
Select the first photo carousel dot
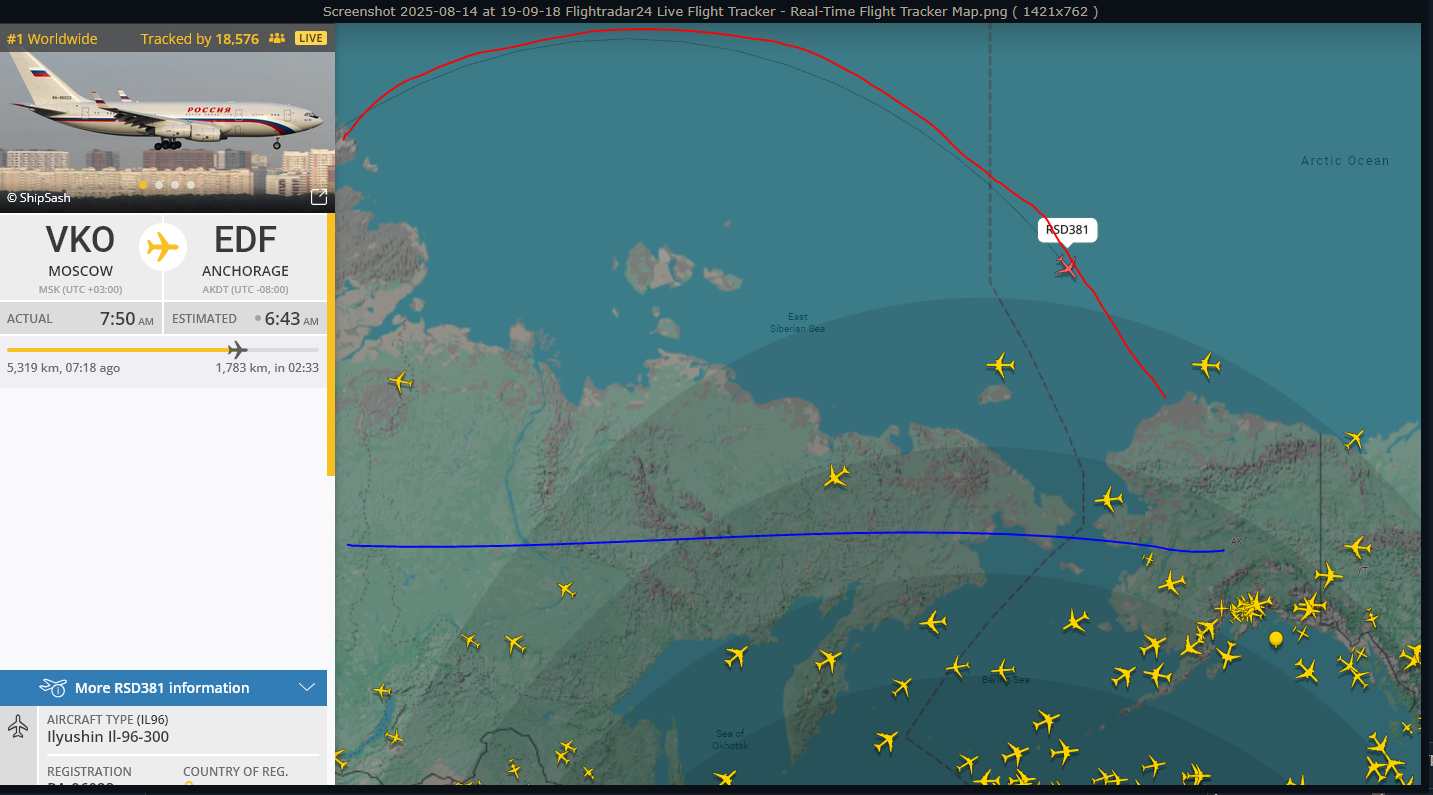[x=143, y=185]
